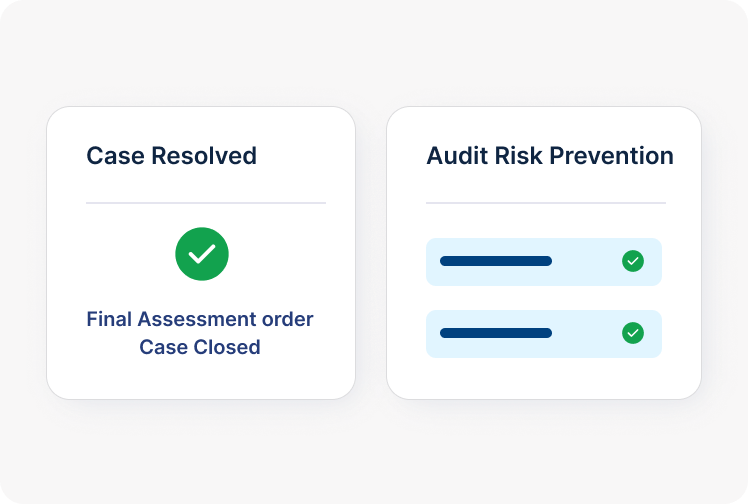Click the Audit Risk Prevention heading
Image resolution: width=748 pixels, height=504 pixels.
549,156
